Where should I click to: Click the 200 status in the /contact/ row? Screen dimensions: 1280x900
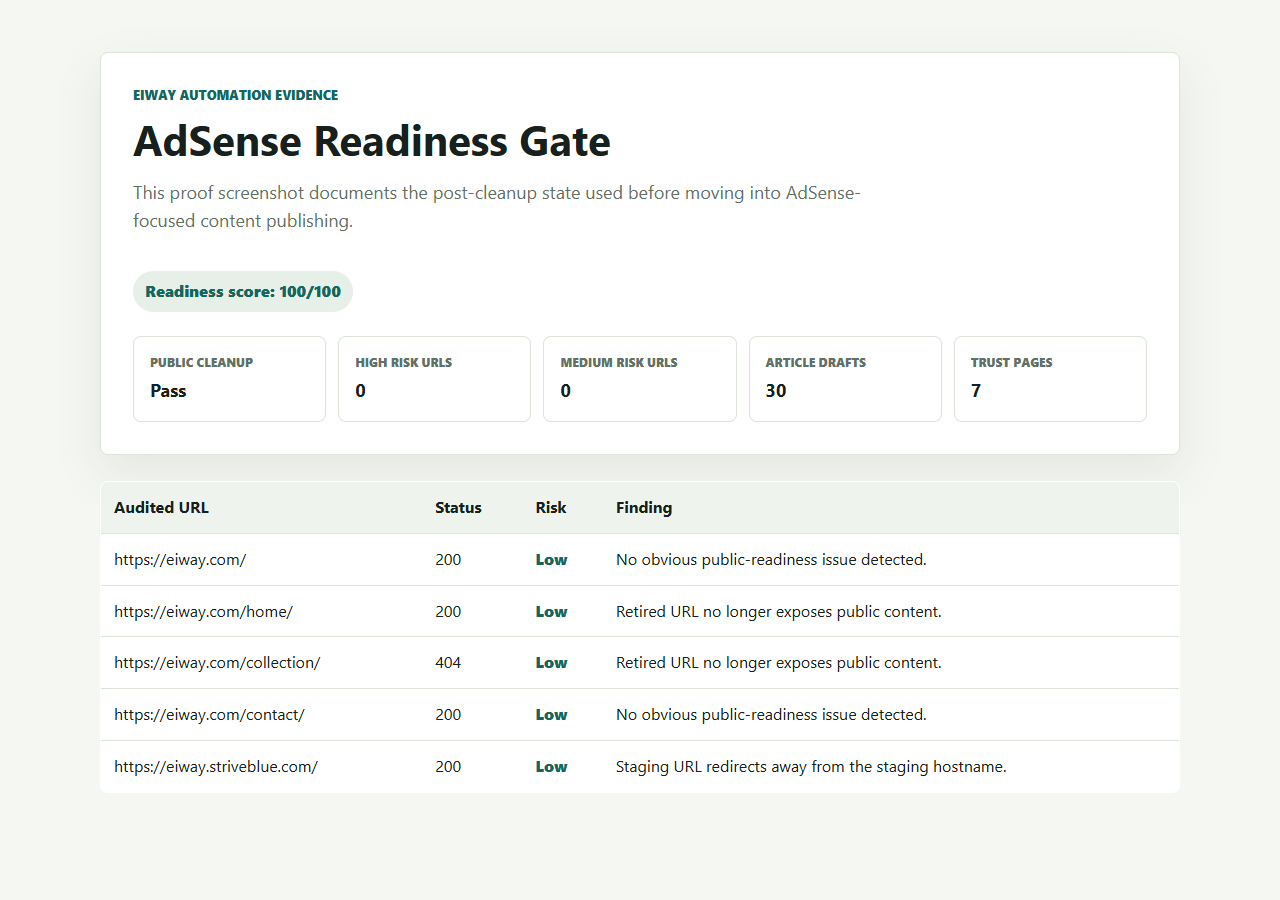448,715
